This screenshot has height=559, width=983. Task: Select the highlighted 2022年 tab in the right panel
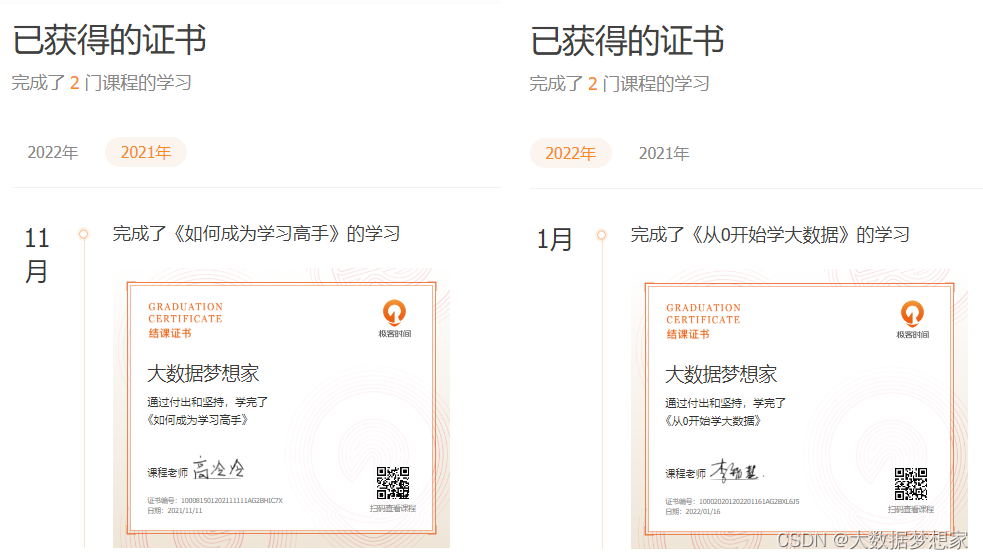[x=570, y=153]
